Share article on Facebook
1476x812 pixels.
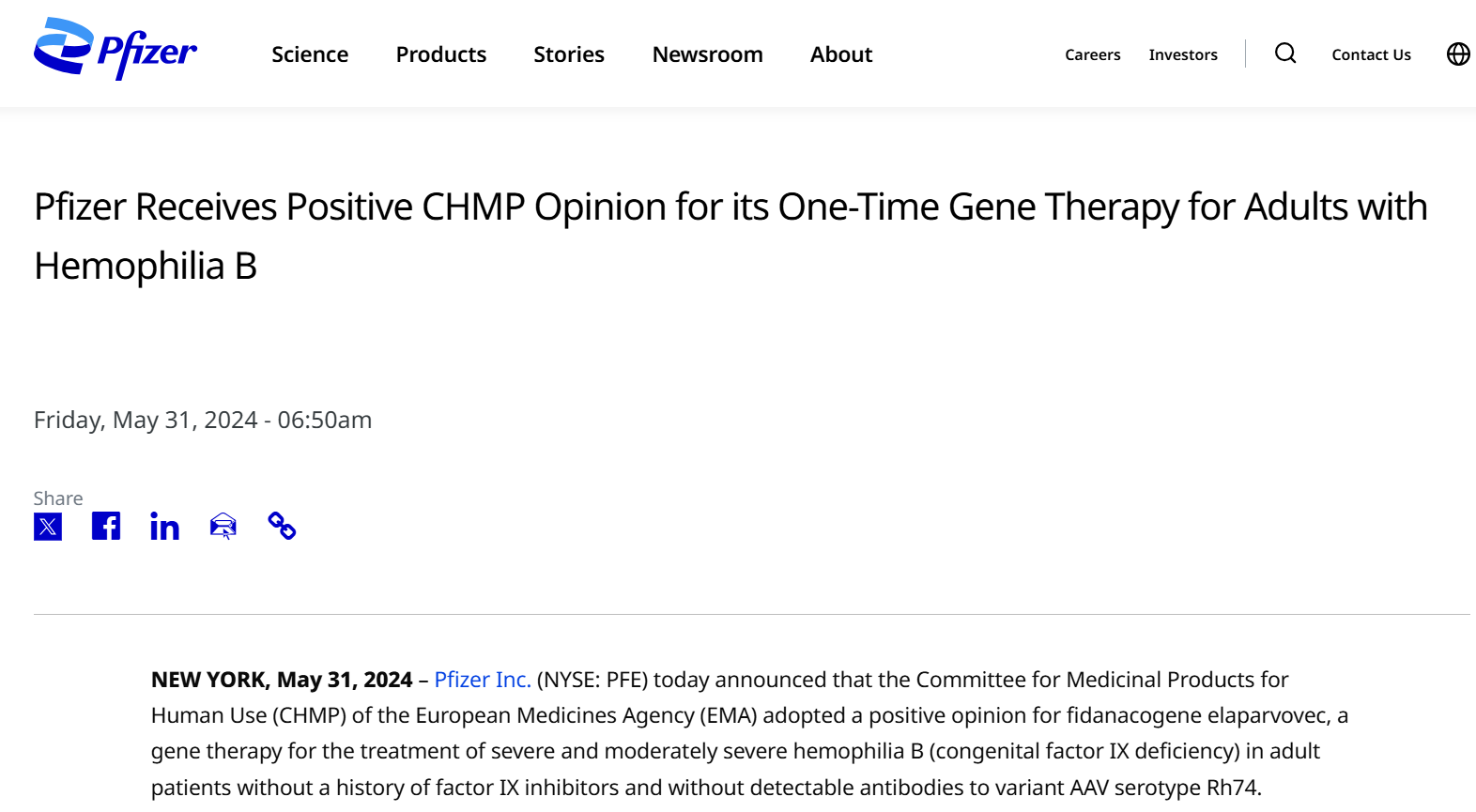point(106,527)
